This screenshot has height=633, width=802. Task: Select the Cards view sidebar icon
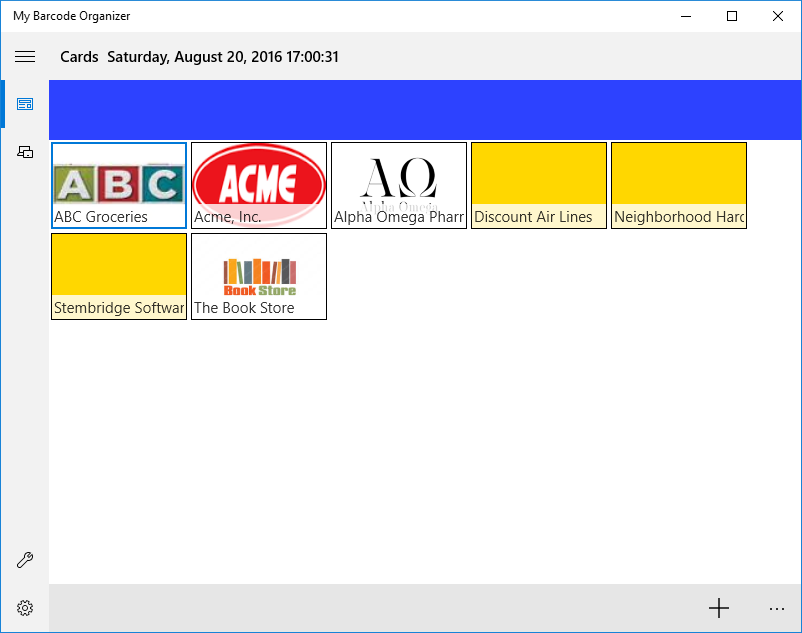point(25,104)
